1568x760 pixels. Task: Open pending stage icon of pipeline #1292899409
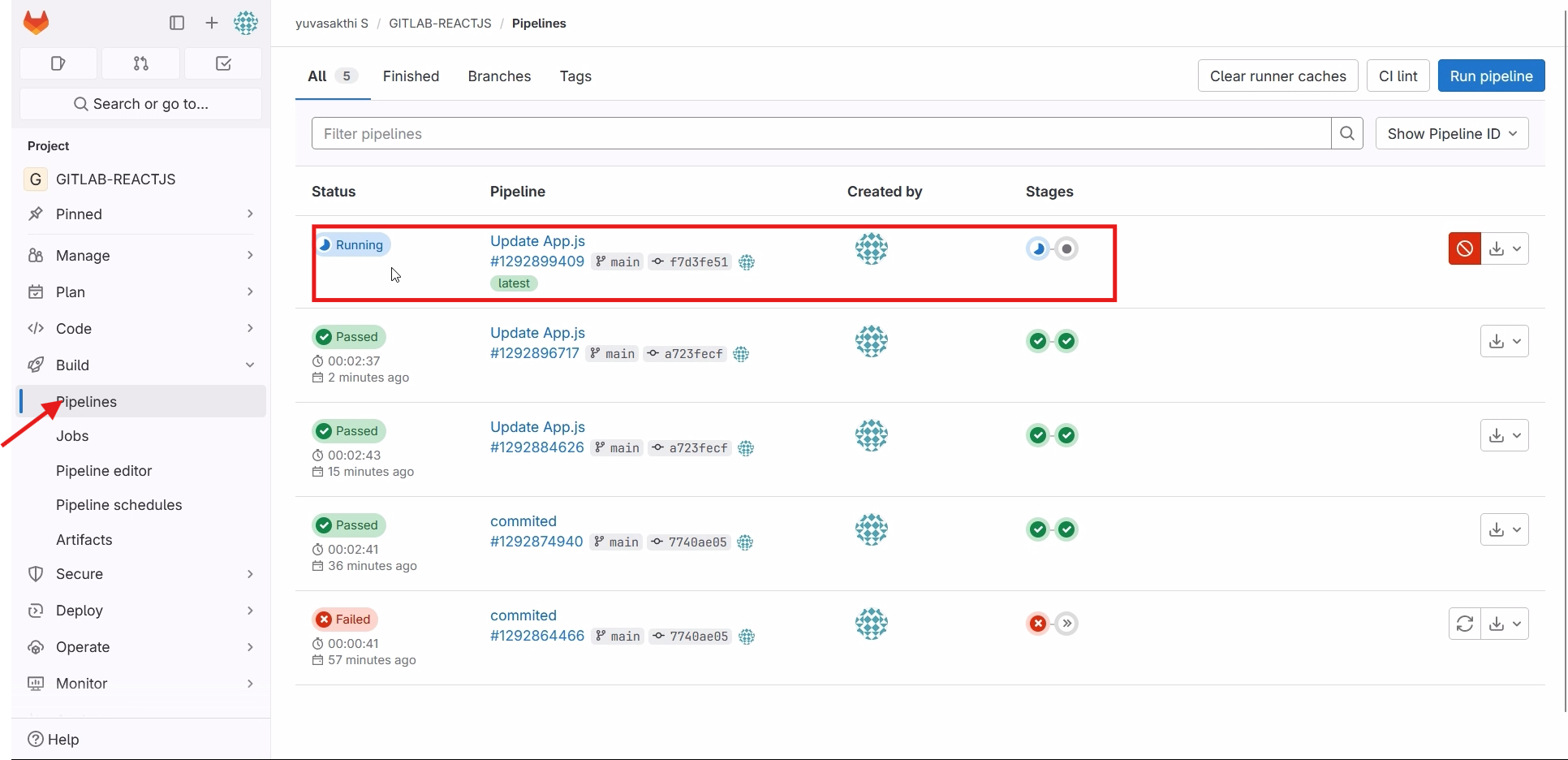[1067, 248]
